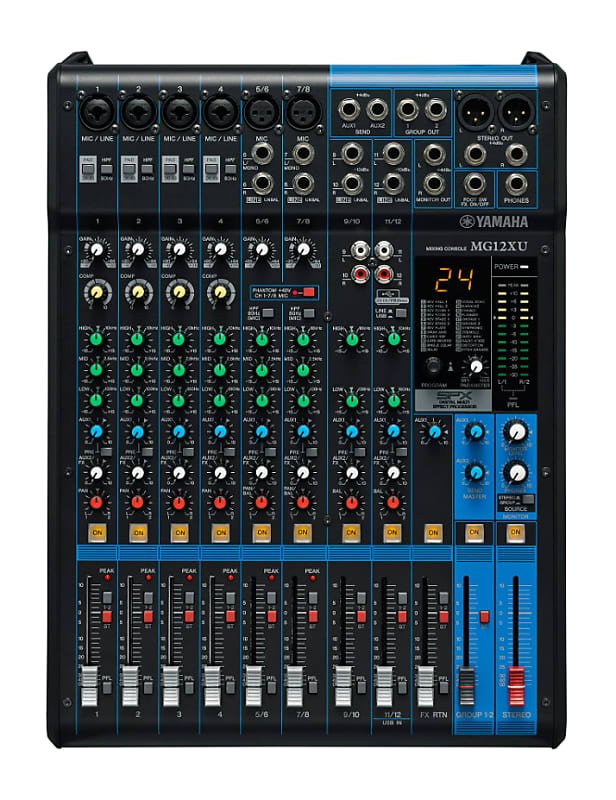
Task: Click the GROUP 1-2 fader
Action: (x=466, y=685)
